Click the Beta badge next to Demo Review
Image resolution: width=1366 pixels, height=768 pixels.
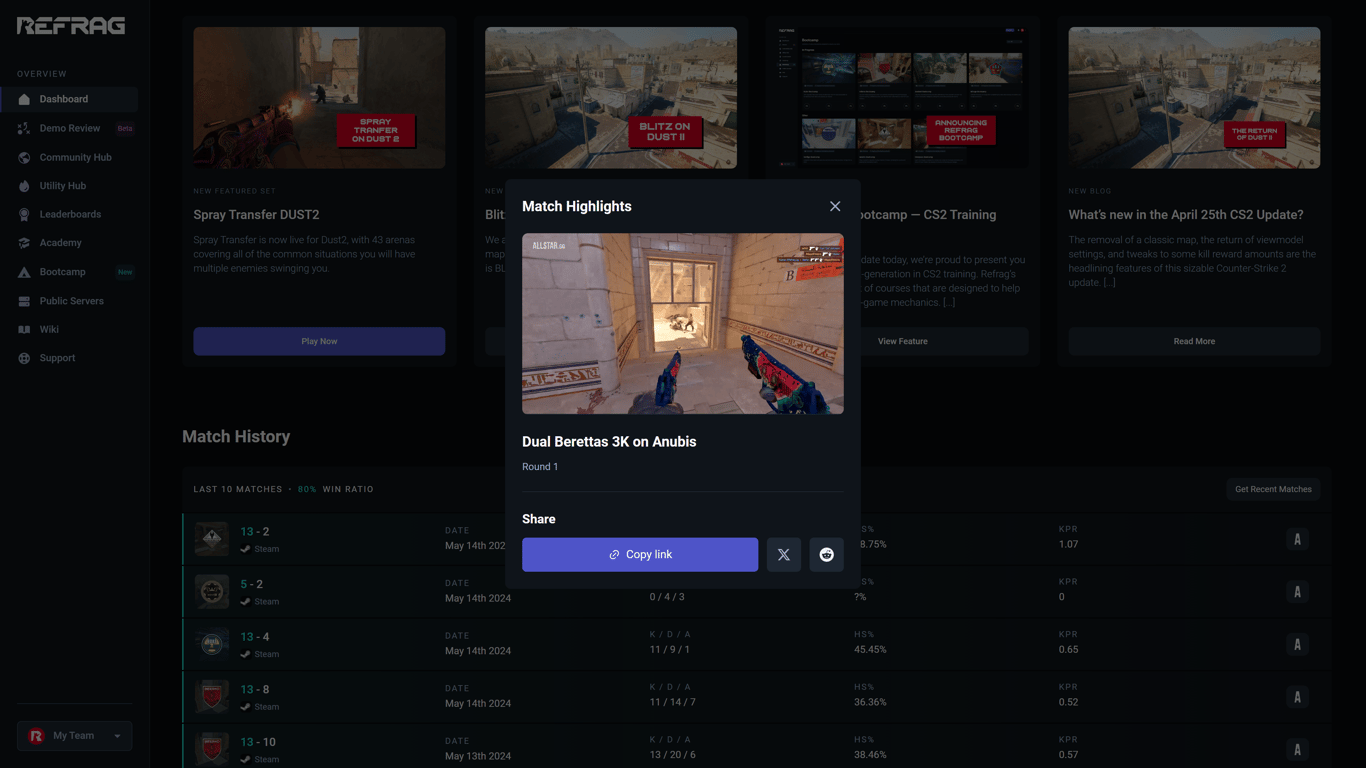pyautogui.click(x=125, y=128)
